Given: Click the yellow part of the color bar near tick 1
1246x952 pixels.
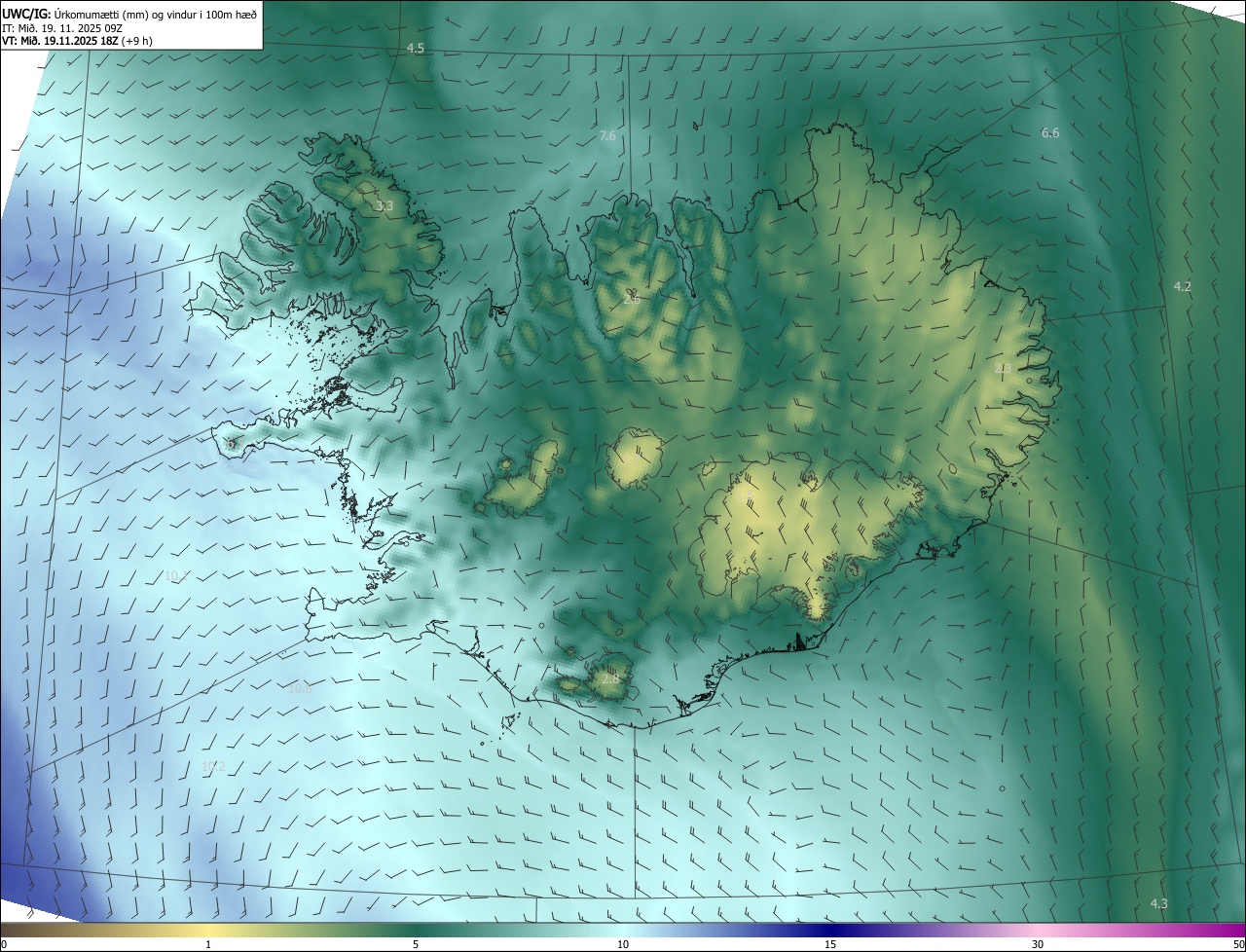Looking at the screenshot, I should coord(208,930).
